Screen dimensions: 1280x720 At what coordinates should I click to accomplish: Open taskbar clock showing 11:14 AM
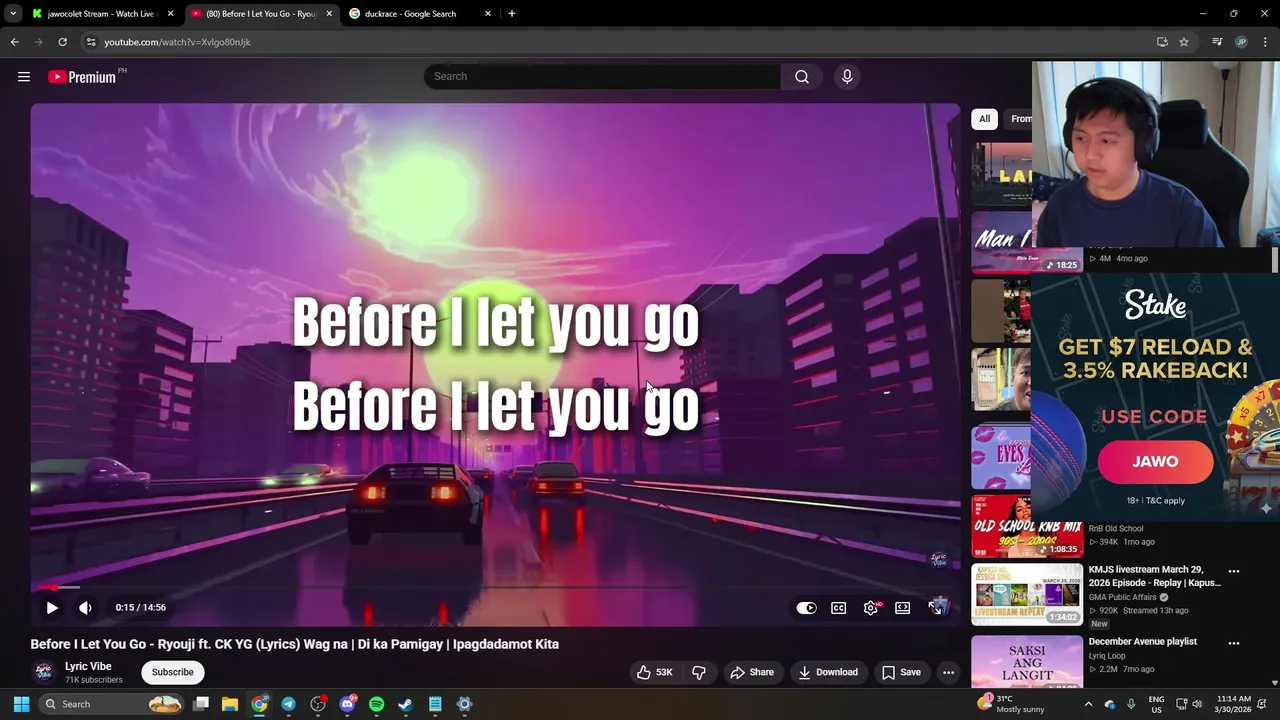[1233, 704]
